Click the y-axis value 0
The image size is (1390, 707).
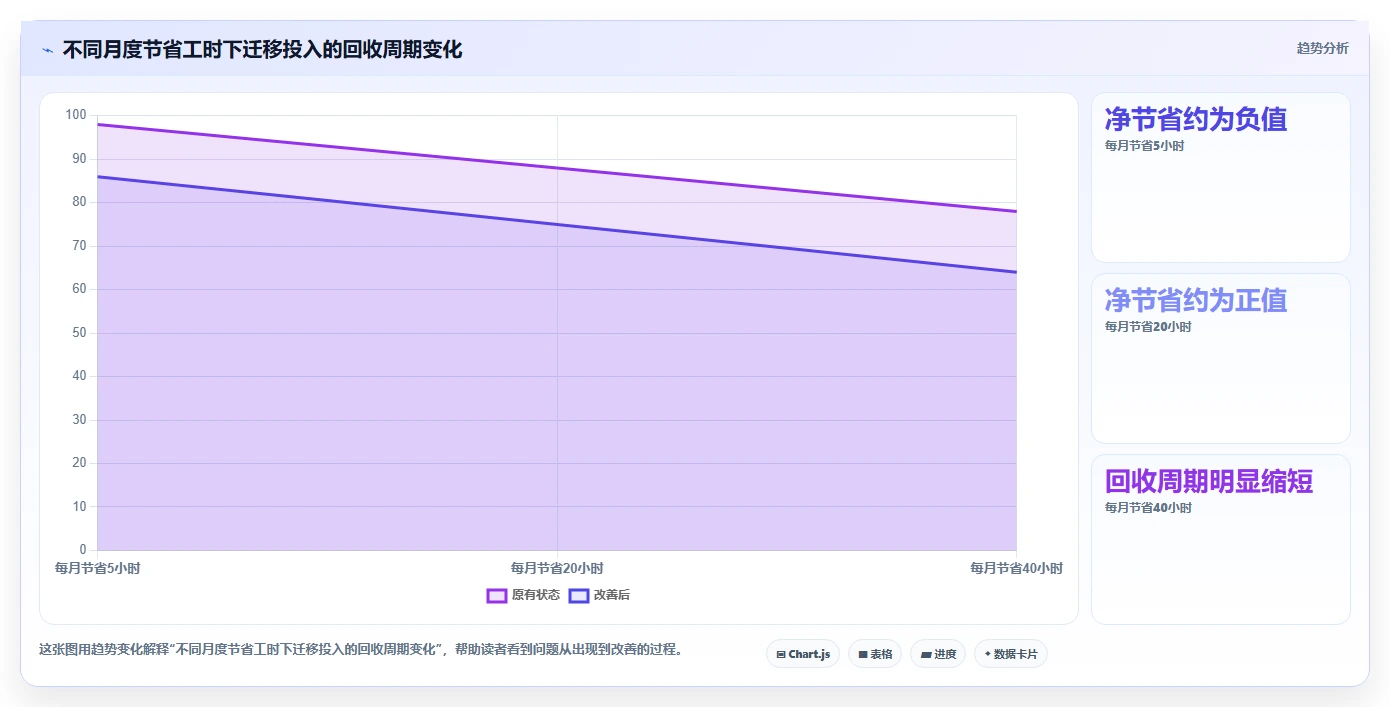click(83, 550)
